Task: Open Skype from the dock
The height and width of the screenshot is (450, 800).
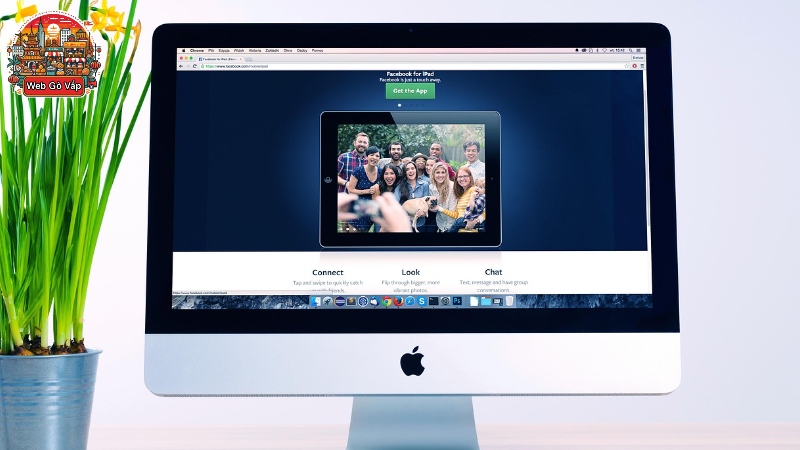Action: (x=422, y=302)
